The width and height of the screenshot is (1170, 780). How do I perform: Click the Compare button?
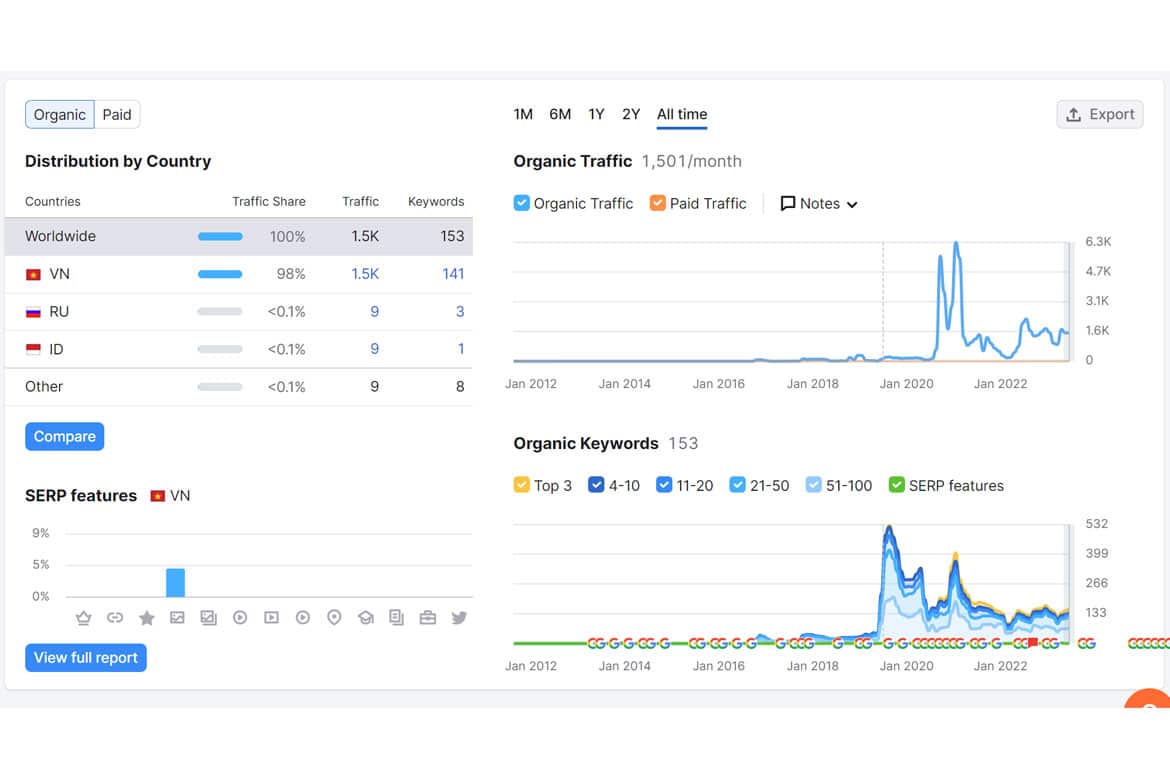click(x=65, y=437)
